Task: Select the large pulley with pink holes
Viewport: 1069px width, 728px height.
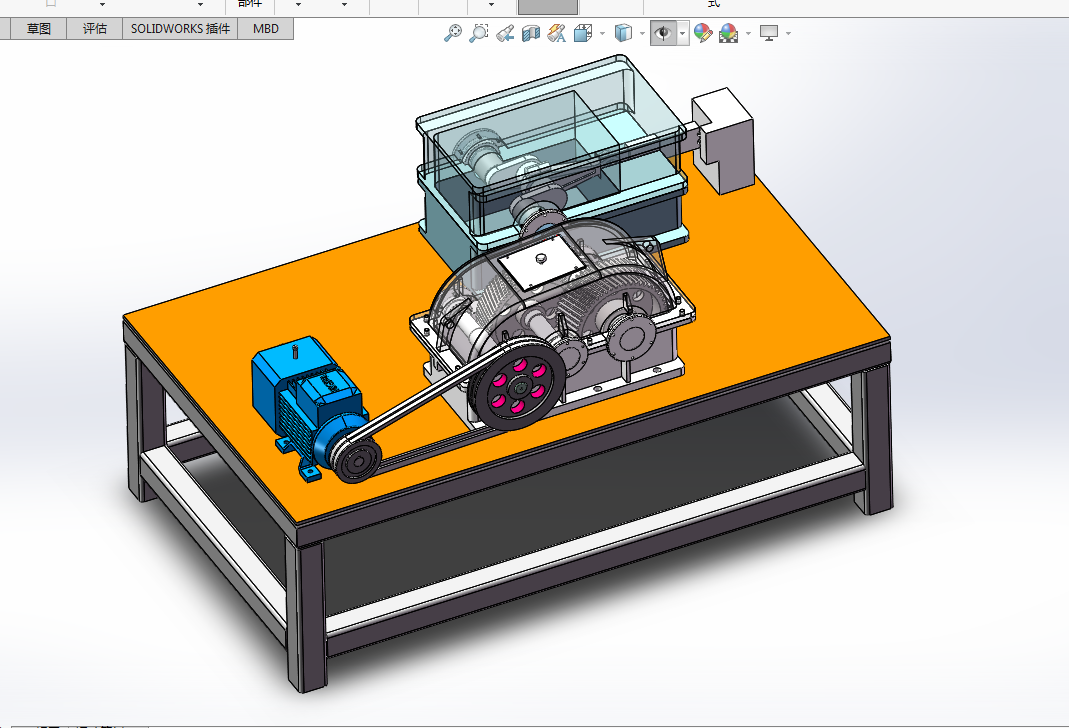Action: click(520, 386)
